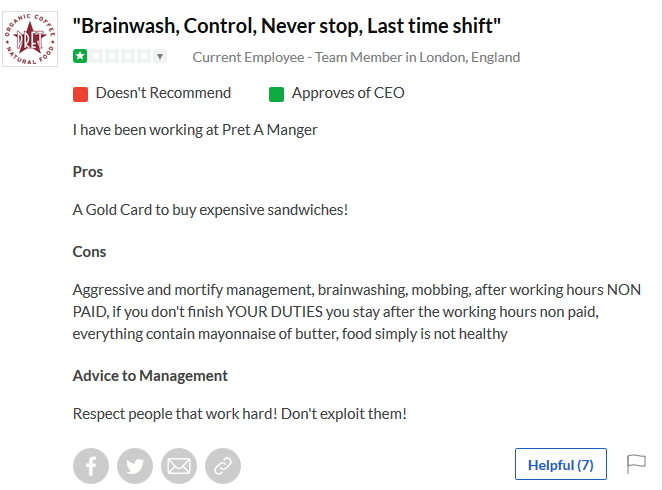This screenshot has width=663, height=490.
Task: Click the red Doesn't Recommend square
Action: pyautogui.click(x=81, y=94)
